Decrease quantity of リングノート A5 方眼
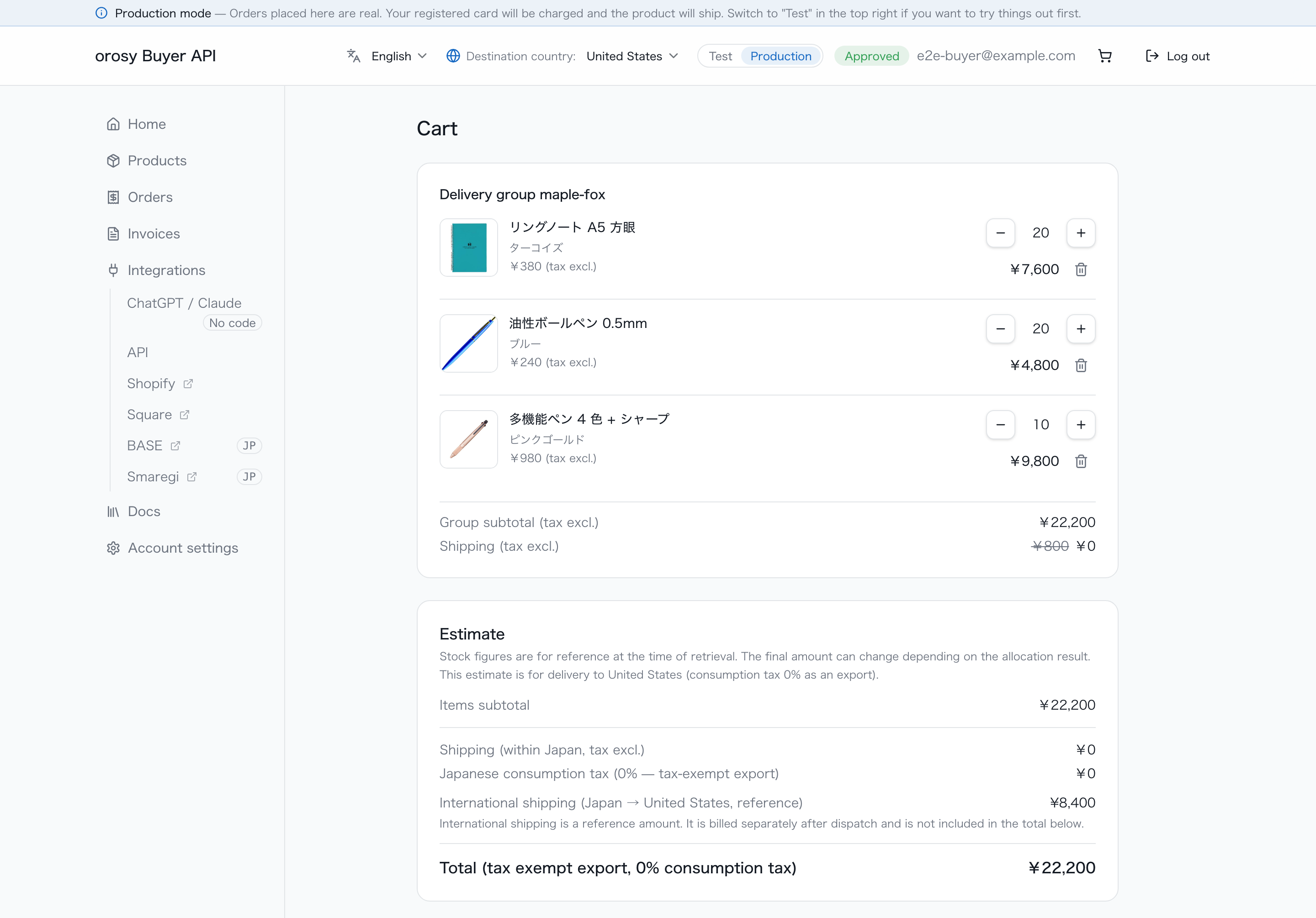Screen dimensions: 1316x918 point(1000,233)
